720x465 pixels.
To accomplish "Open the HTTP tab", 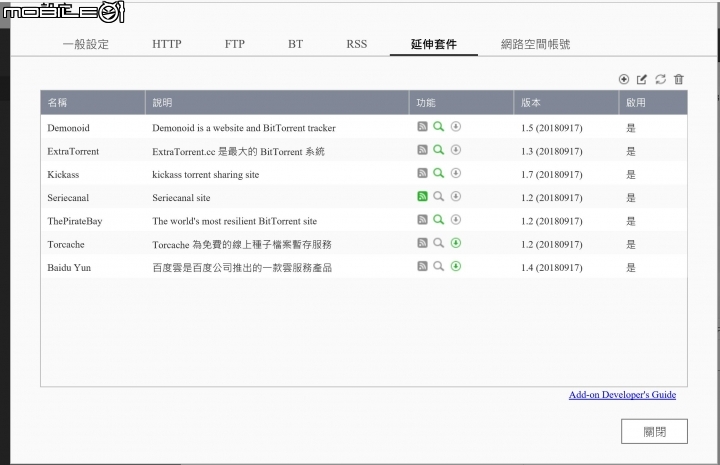I will [167, 44].
